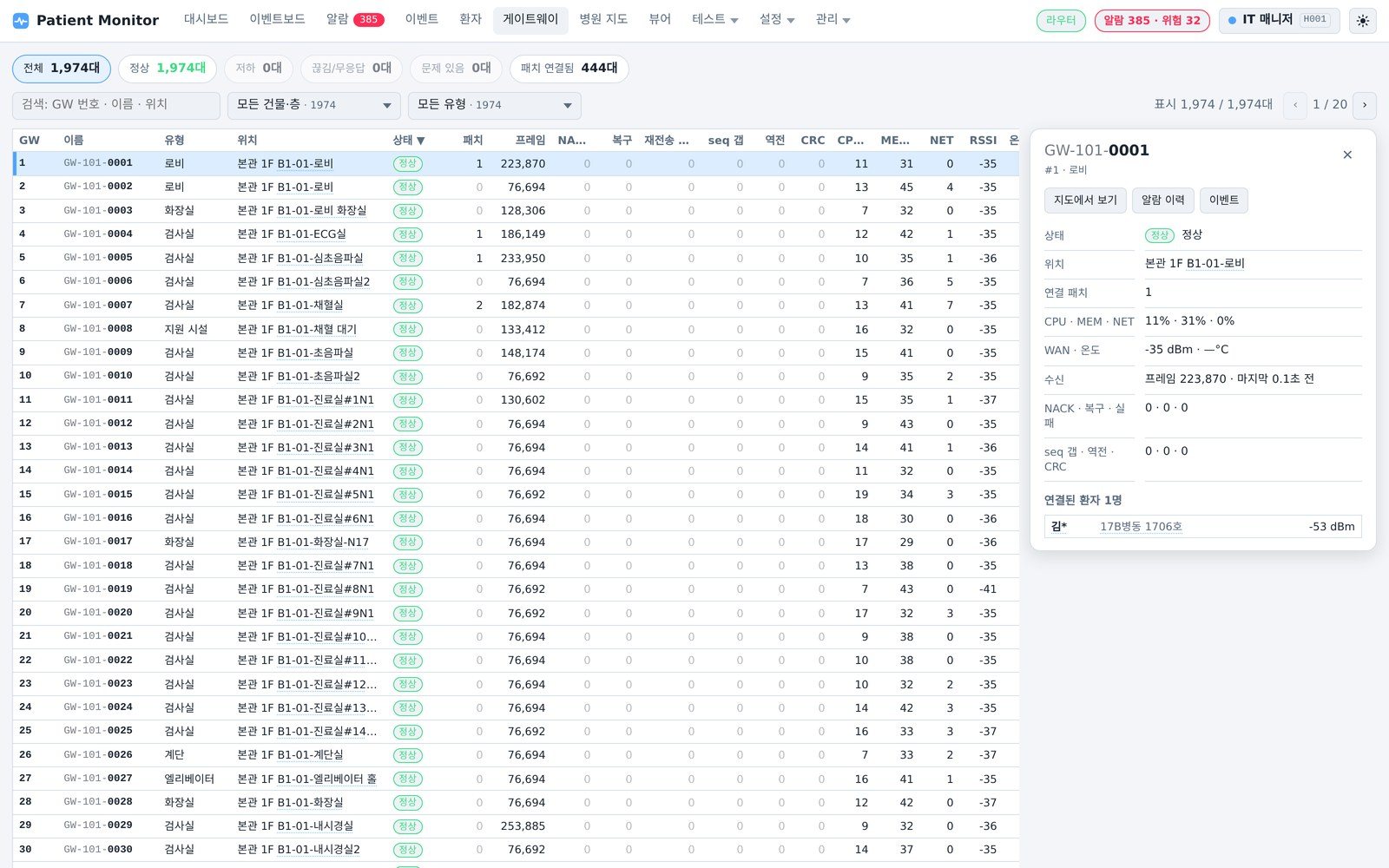Expand the 설정 dropdown menu
The image size is (1389, 868).
[x=777, y=19]
